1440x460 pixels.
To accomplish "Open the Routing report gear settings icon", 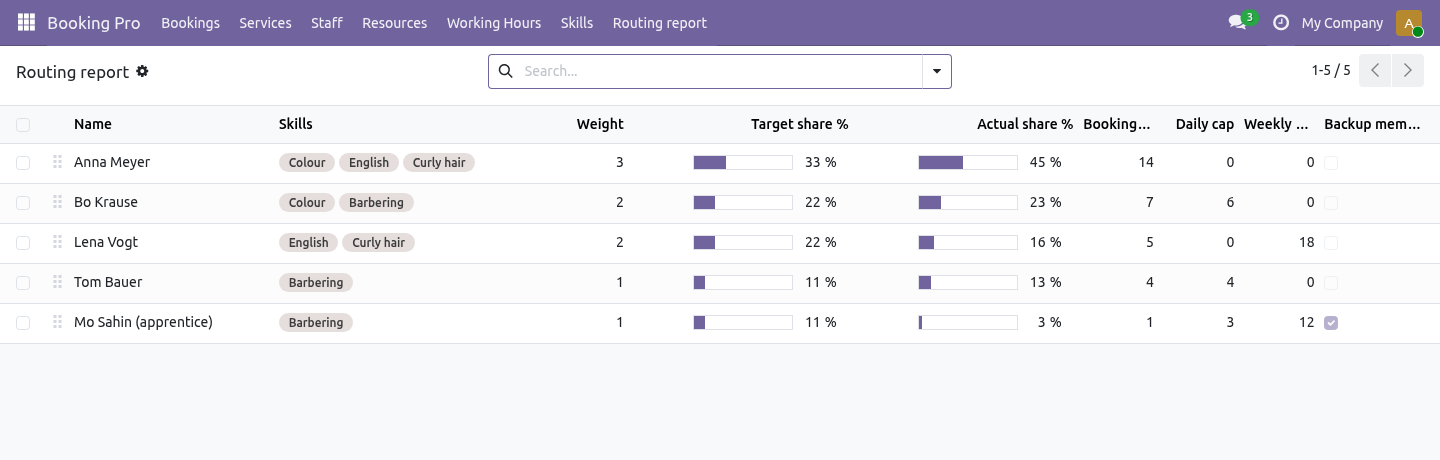I will [x=142, y=71].
